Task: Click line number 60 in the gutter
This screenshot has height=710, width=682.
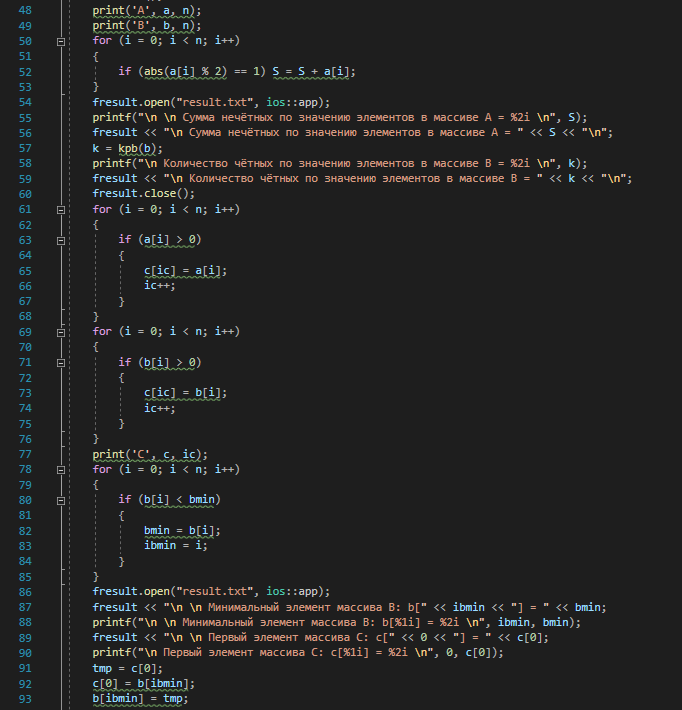Action: pos(25,194)
